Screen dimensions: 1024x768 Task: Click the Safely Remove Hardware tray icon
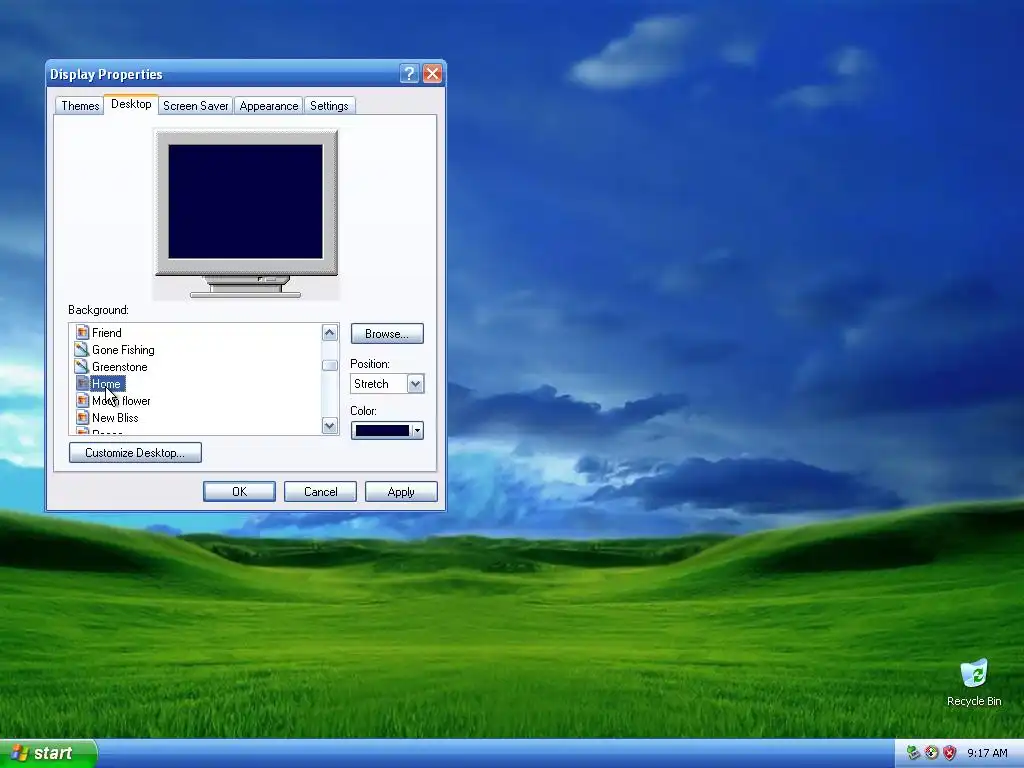[x=913, y=753]
